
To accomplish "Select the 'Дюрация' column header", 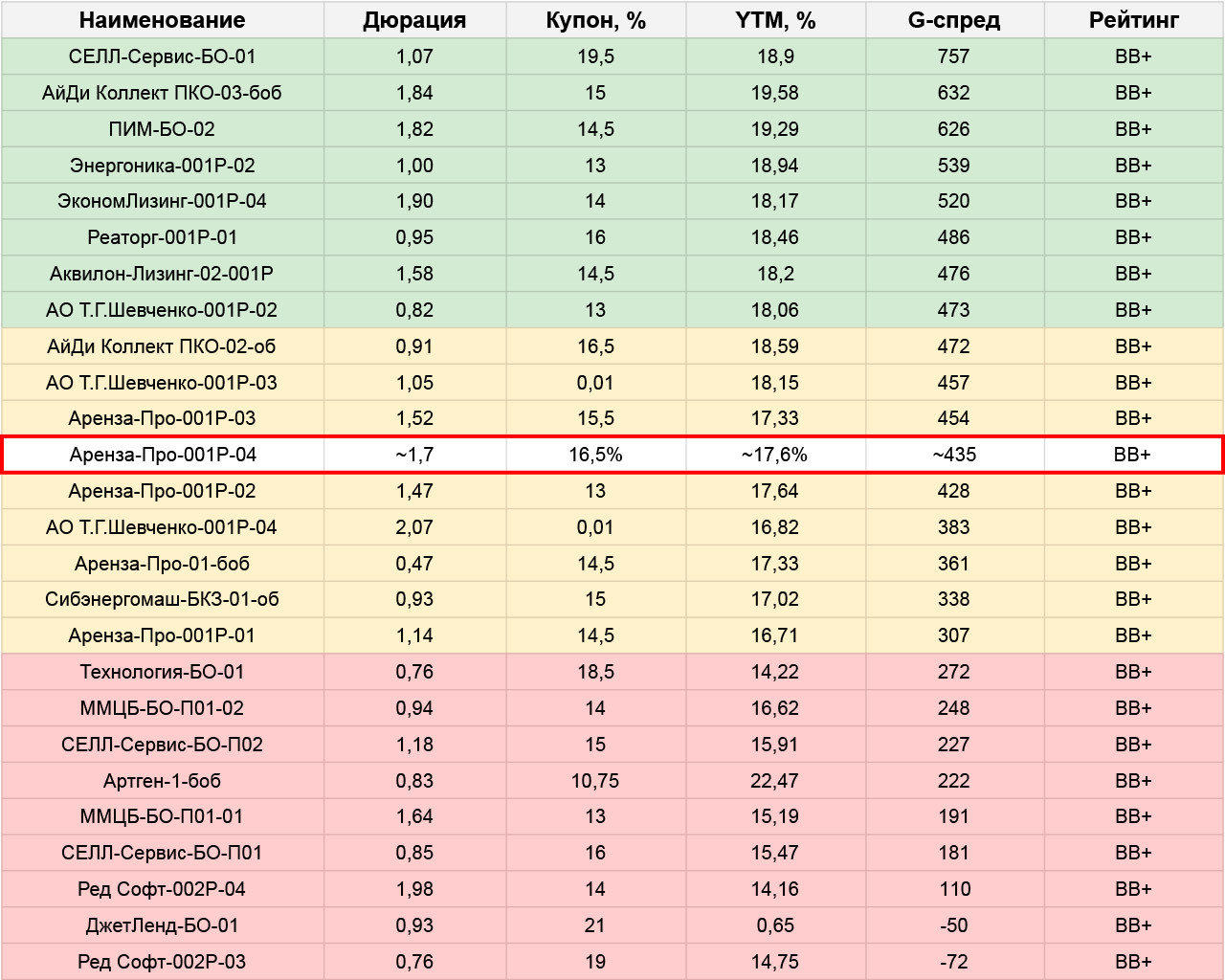I will click(414, 20).
